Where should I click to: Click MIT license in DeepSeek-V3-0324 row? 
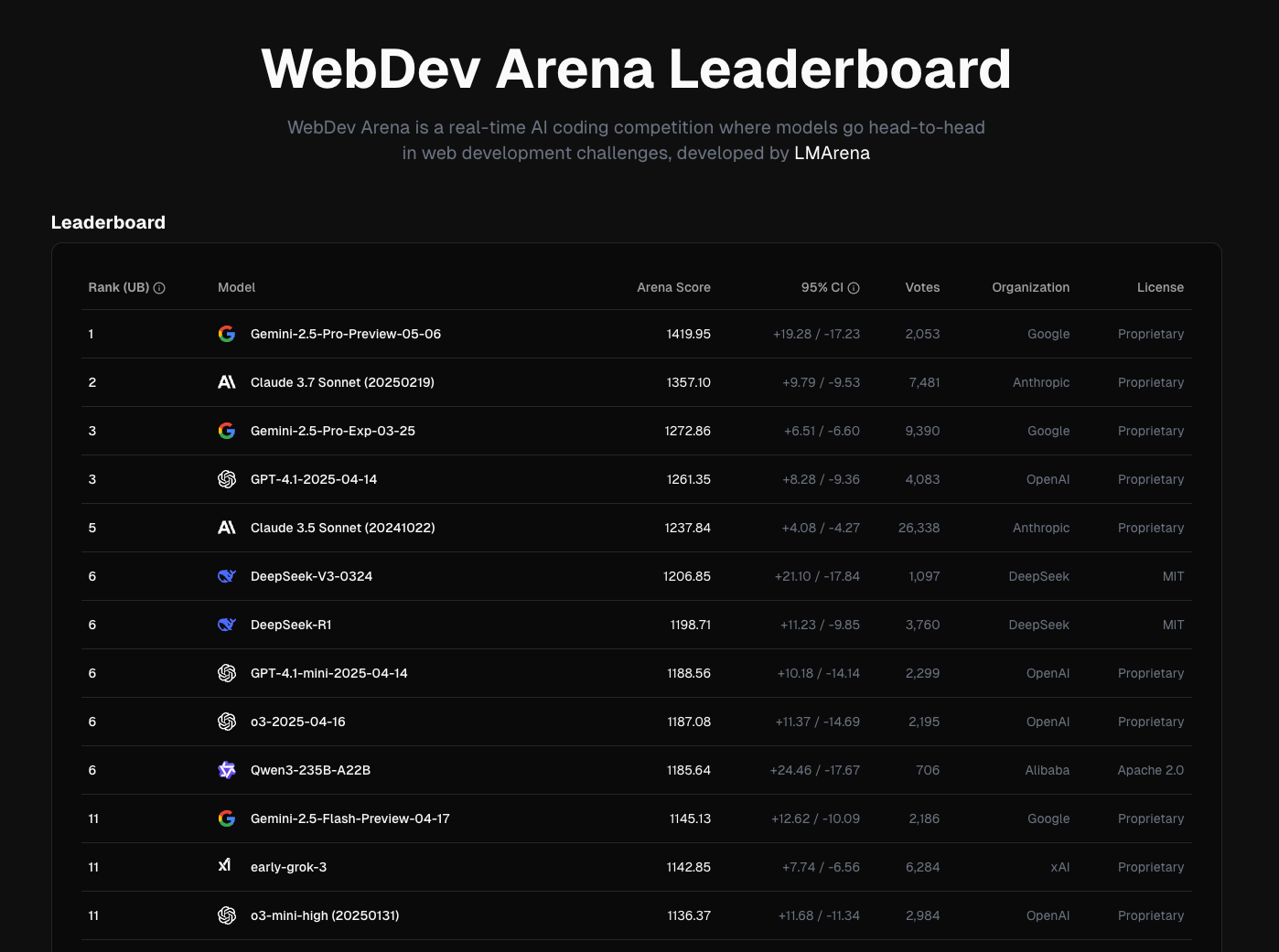(1173, 576)
